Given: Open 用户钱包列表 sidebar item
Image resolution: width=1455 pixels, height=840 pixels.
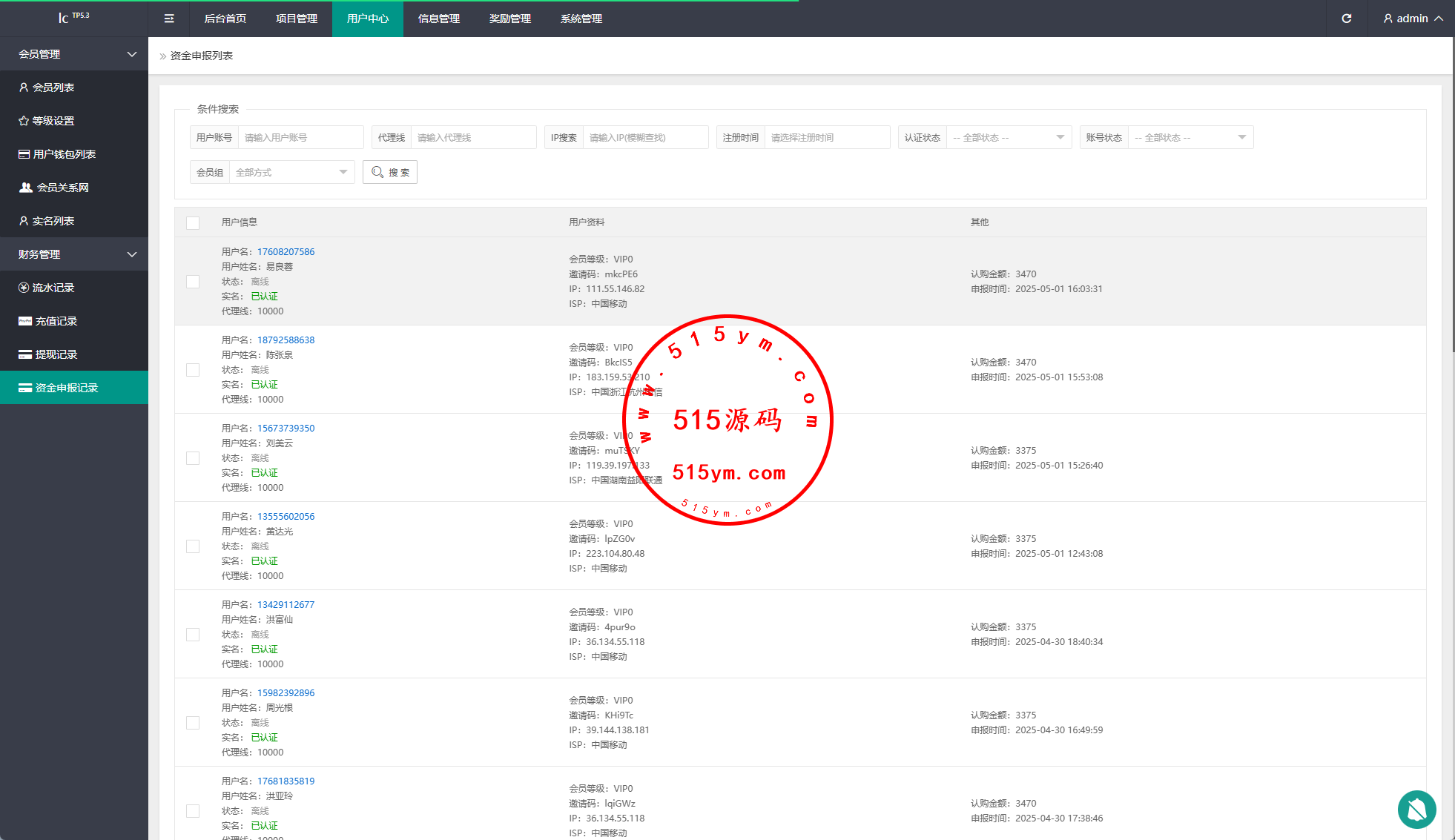Looking at the screenshot, I should point(64,154).
